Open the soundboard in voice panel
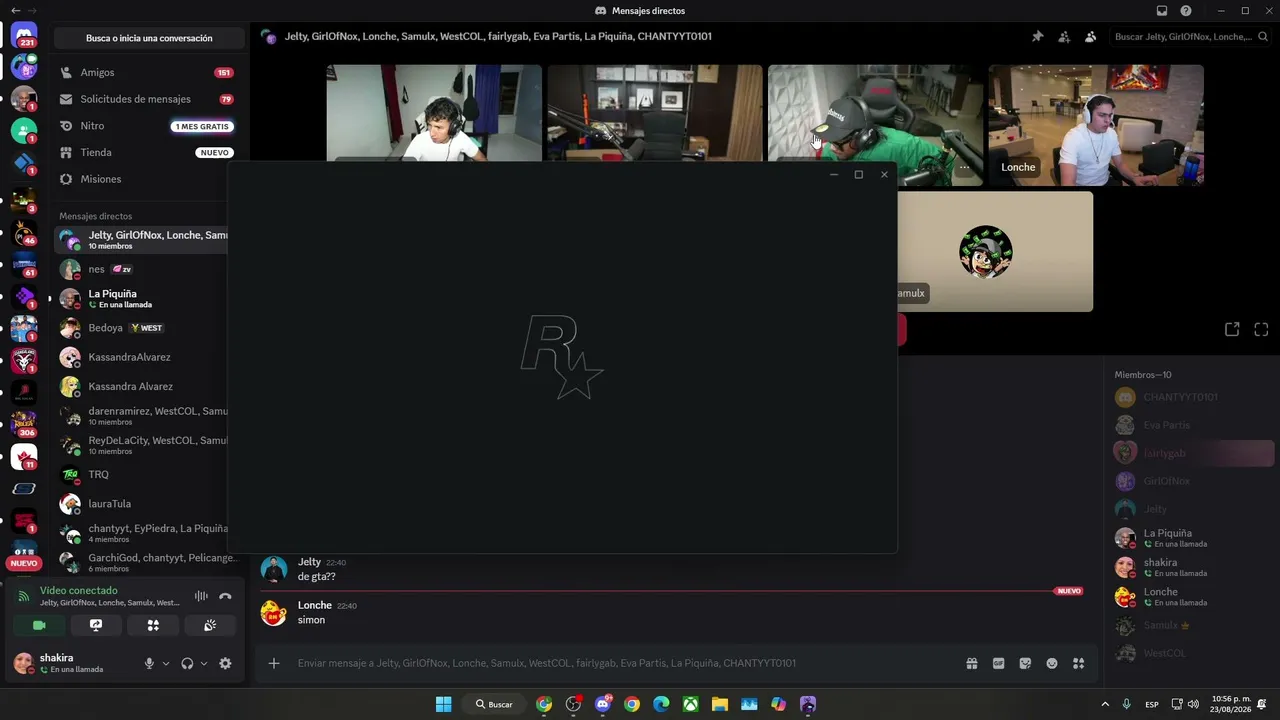 [x=210, y=625]
